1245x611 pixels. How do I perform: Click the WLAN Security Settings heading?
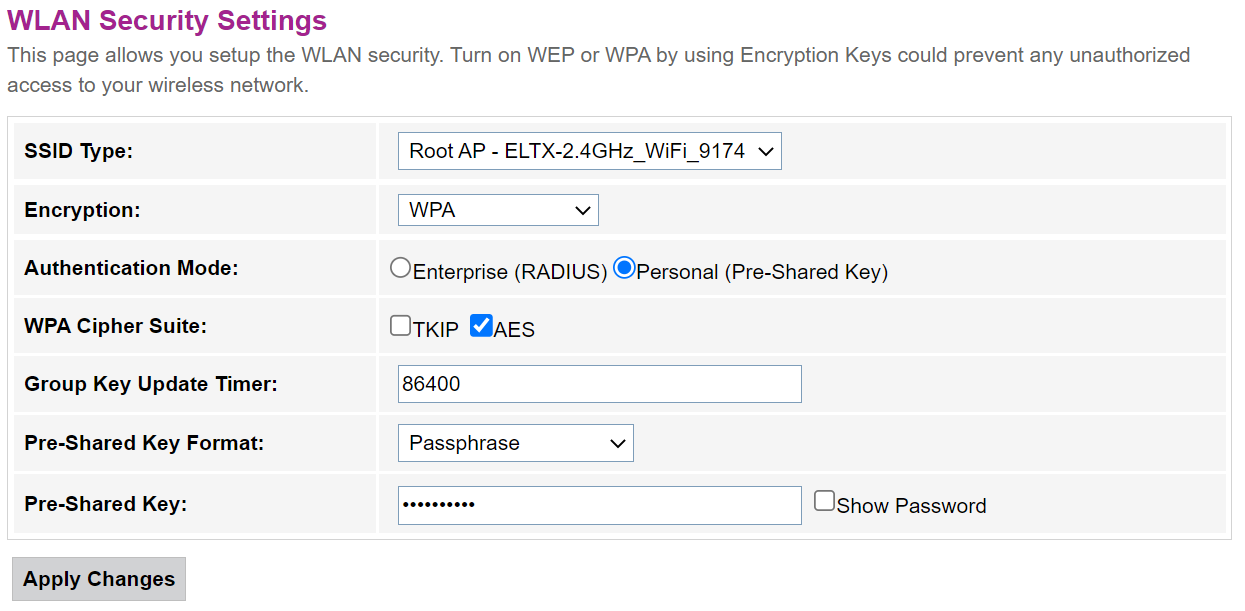coord(167,20)
